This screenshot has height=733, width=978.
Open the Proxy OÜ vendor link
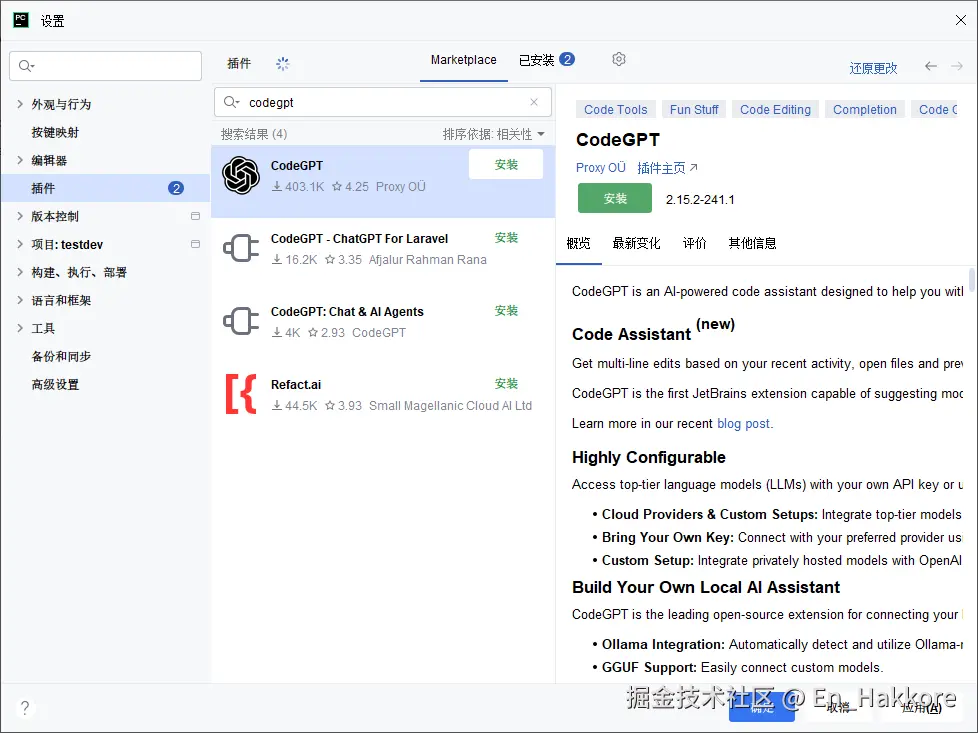pos(600,168)
